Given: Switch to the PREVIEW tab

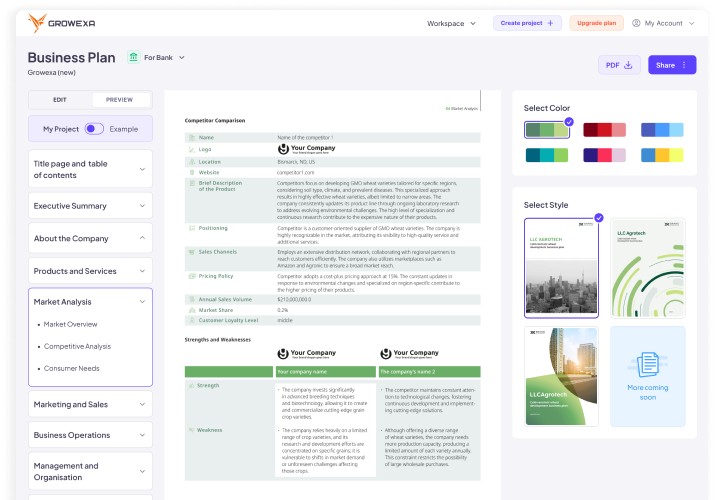Looking at the screenshot, I should coord(120,100).
